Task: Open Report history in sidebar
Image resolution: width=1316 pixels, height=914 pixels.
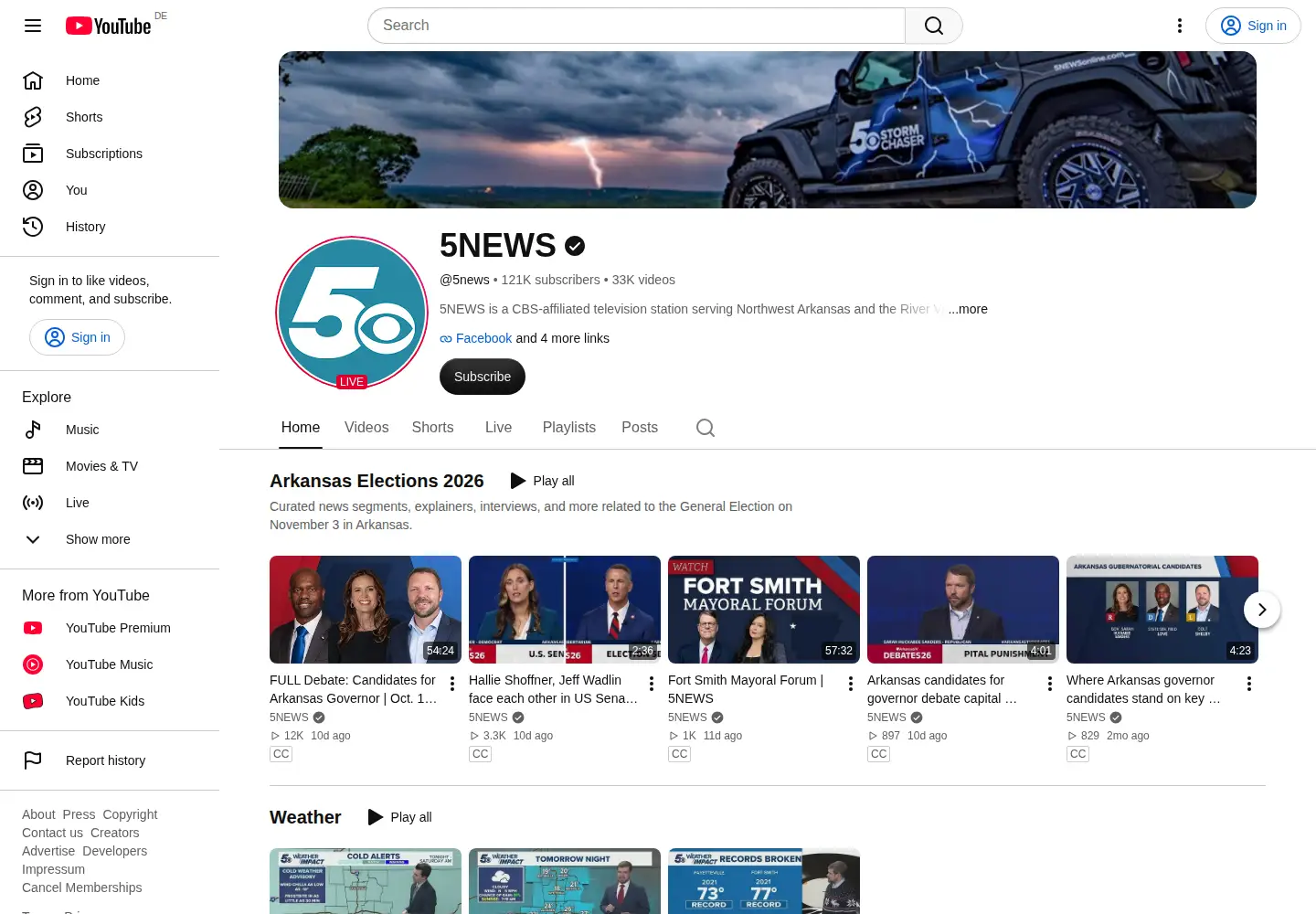Action: (110, 760)
